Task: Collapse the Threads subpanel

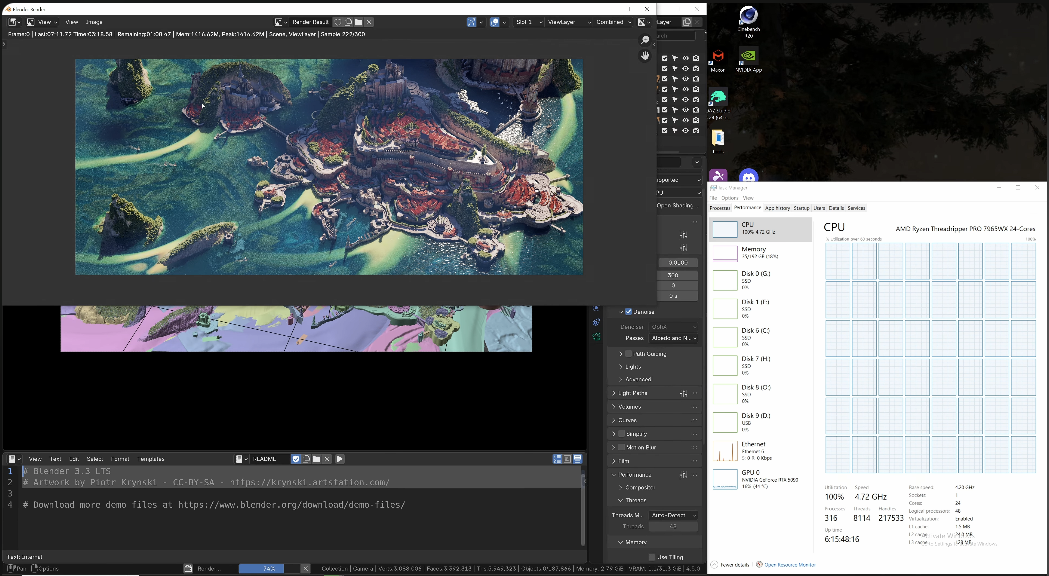Action: (x=636, y=500)
